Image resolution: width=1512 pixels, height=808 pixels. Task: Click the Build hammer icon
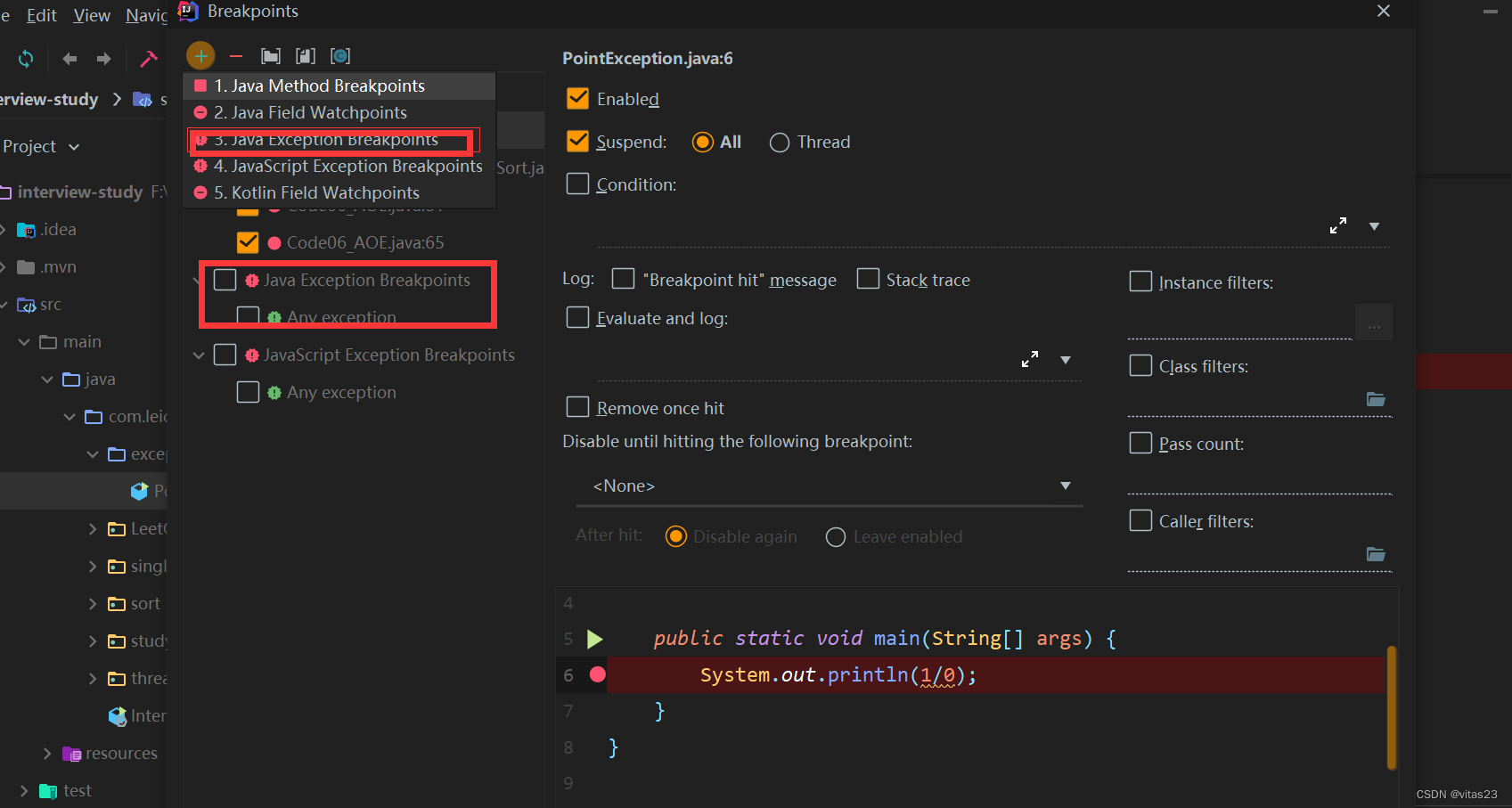pyautogui.click(x=149, y=59)
